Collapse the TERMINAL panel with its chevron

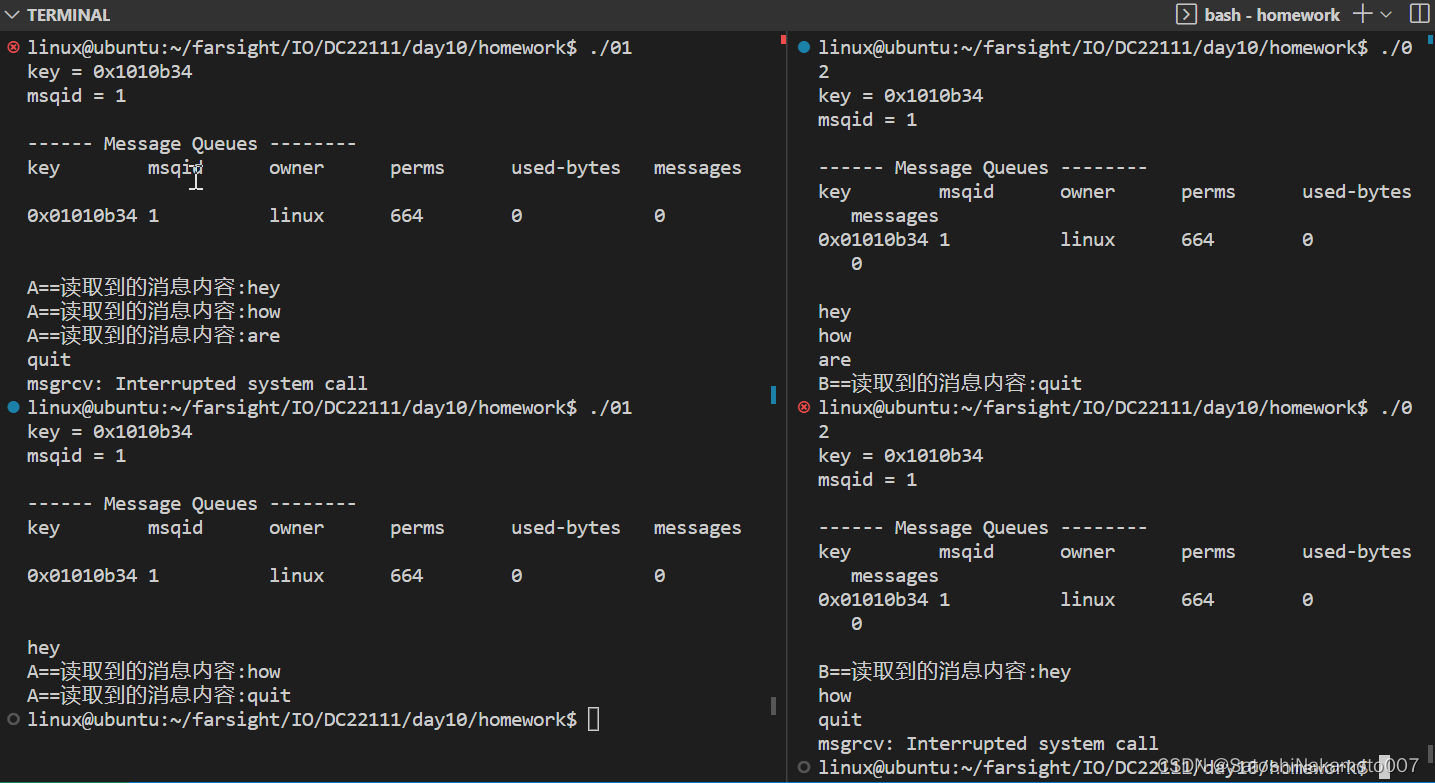(x=14, y=14)
